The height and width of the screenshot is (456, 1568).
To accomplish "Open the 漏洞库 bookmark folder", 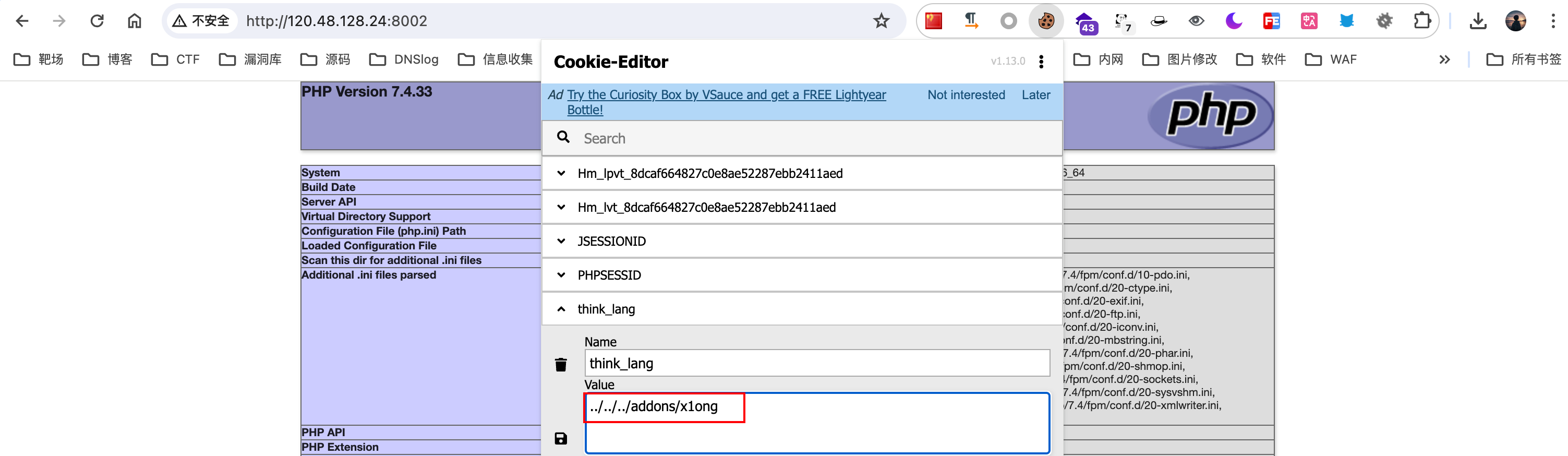I will 250,59.
